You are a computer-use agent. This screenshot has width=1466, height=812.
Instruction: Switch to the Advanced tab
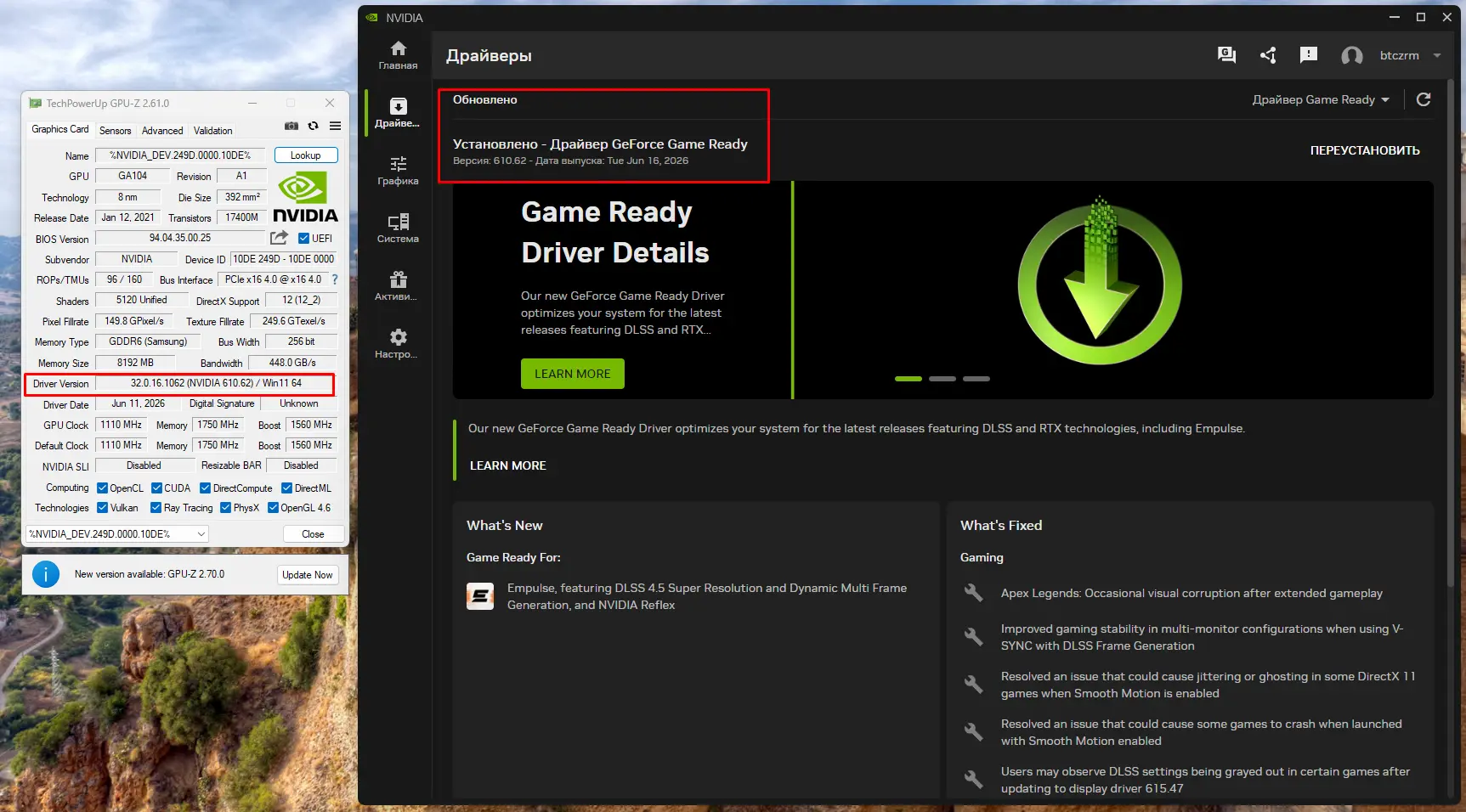(x=162, y=131)
